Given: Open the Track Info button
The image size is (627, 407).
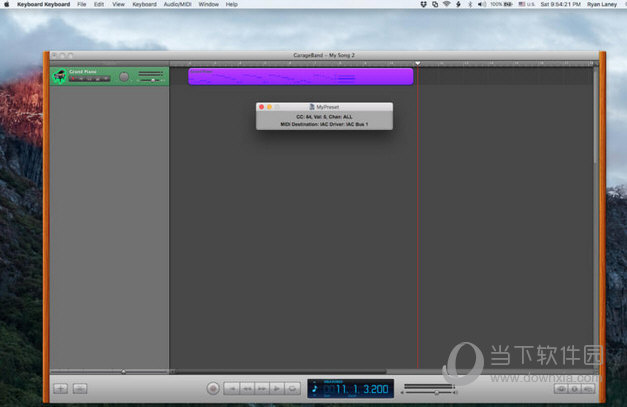Looking at the screenshot, I should tap(575, 389).
